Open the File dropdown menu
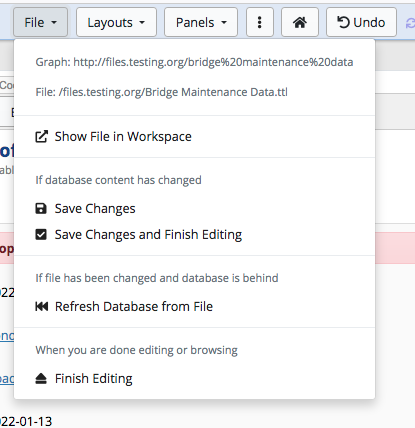This screenshot has width=415, height=428. point(40,23)
